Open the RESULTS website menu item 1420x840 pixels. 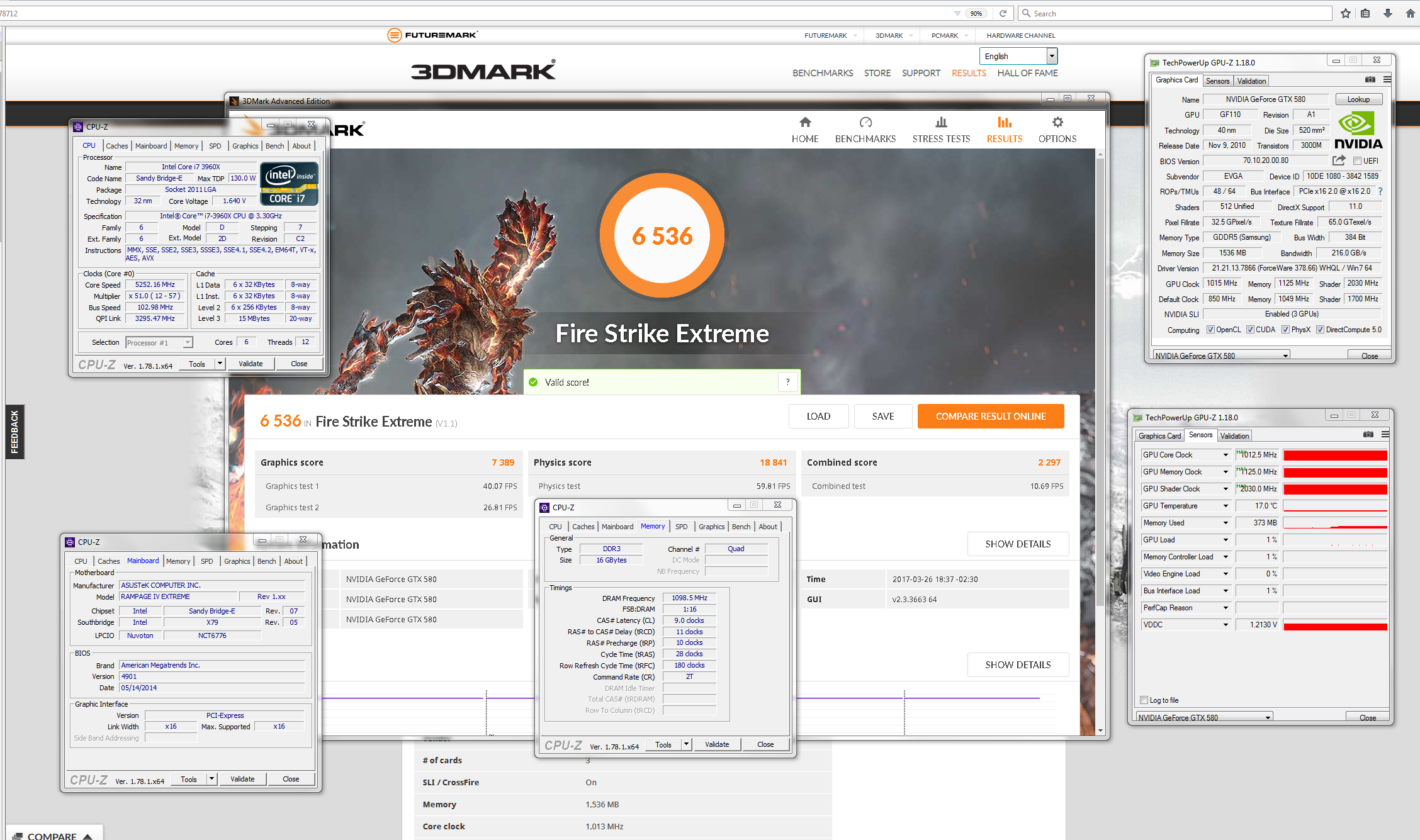pos(969,73)
